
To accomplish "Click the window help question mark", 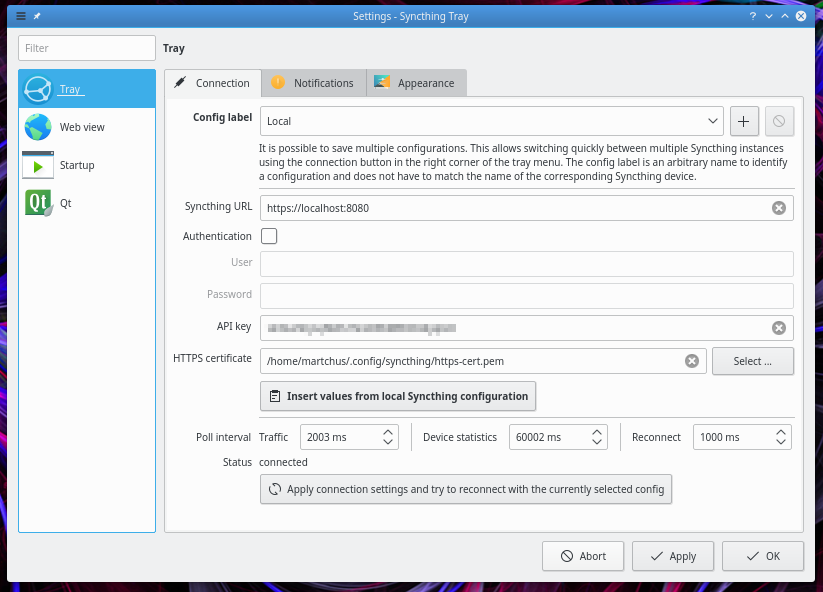I will (x=751, y=16).
